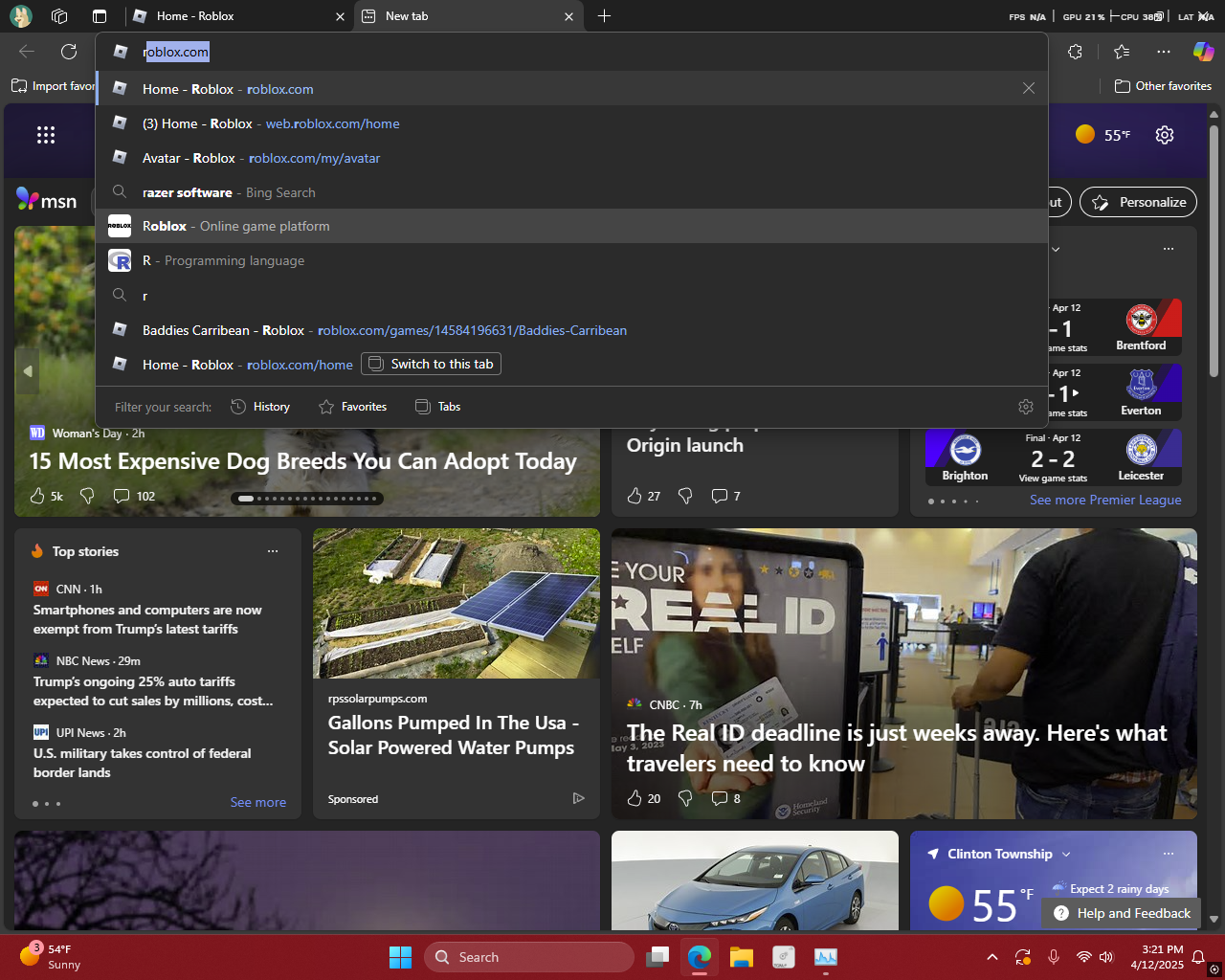Viewport: 1225px width, 980px height.
Task: Open more options on the sports card
Action: pos(1169,249)
